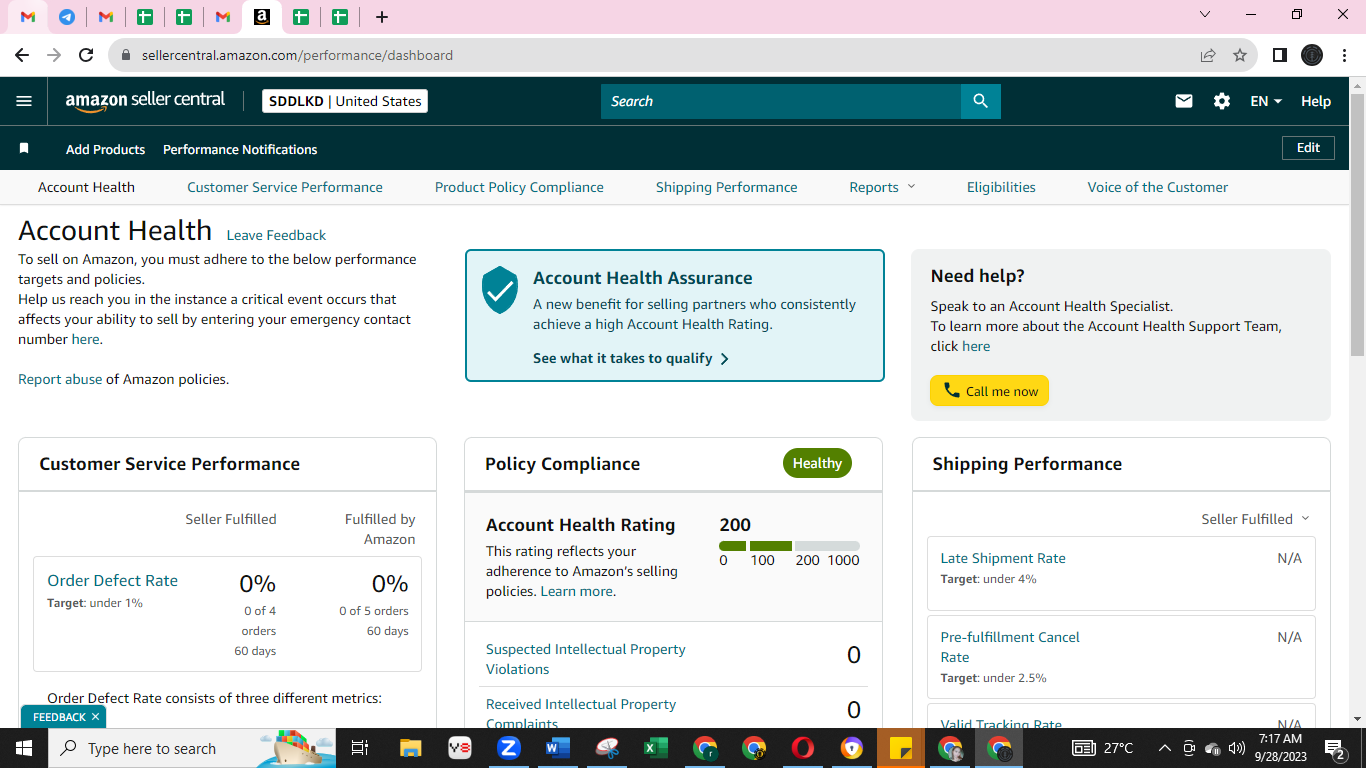Click the bookmark flag icon beside Add Products

pos(24,148)
